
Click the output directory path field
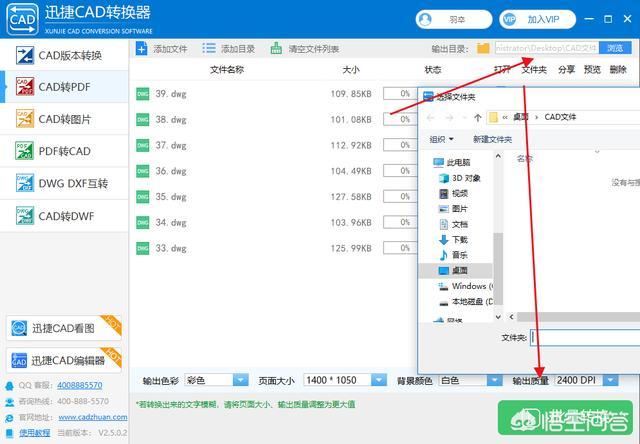(x=547, y=48)
